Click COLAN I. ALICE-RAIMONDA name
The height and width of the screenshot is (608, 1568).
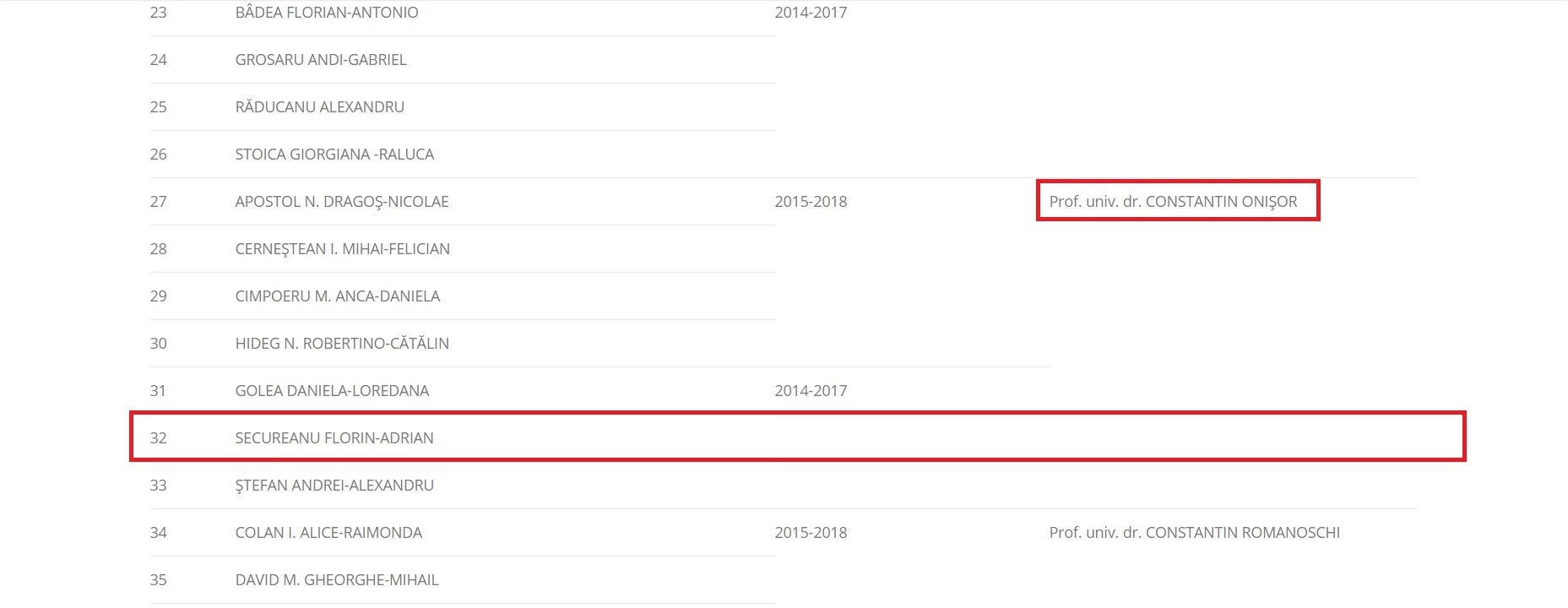pyautogui.click(x=328, y=533)
